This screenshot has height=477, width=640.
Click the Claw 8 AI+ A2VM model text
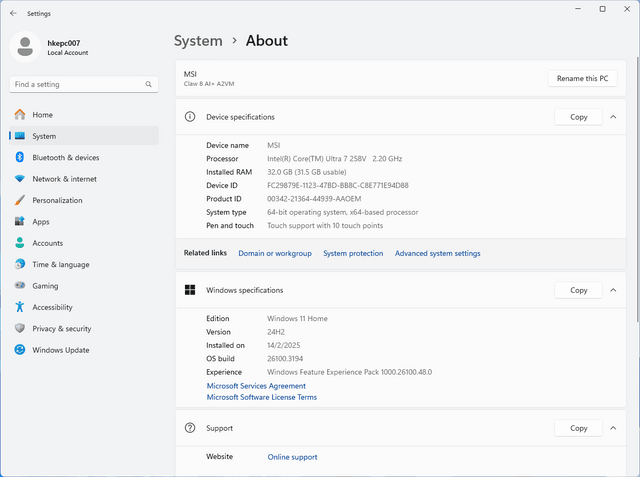coord(209,84)
